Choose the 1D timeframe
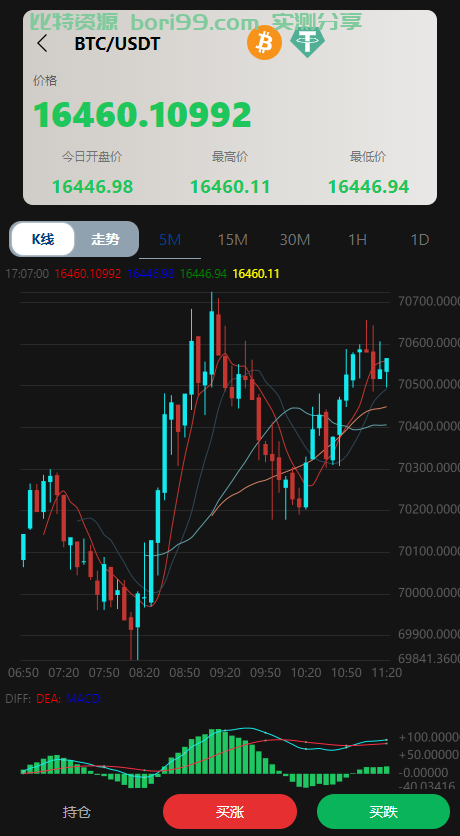The image size is (460, 836). point(420,240)
